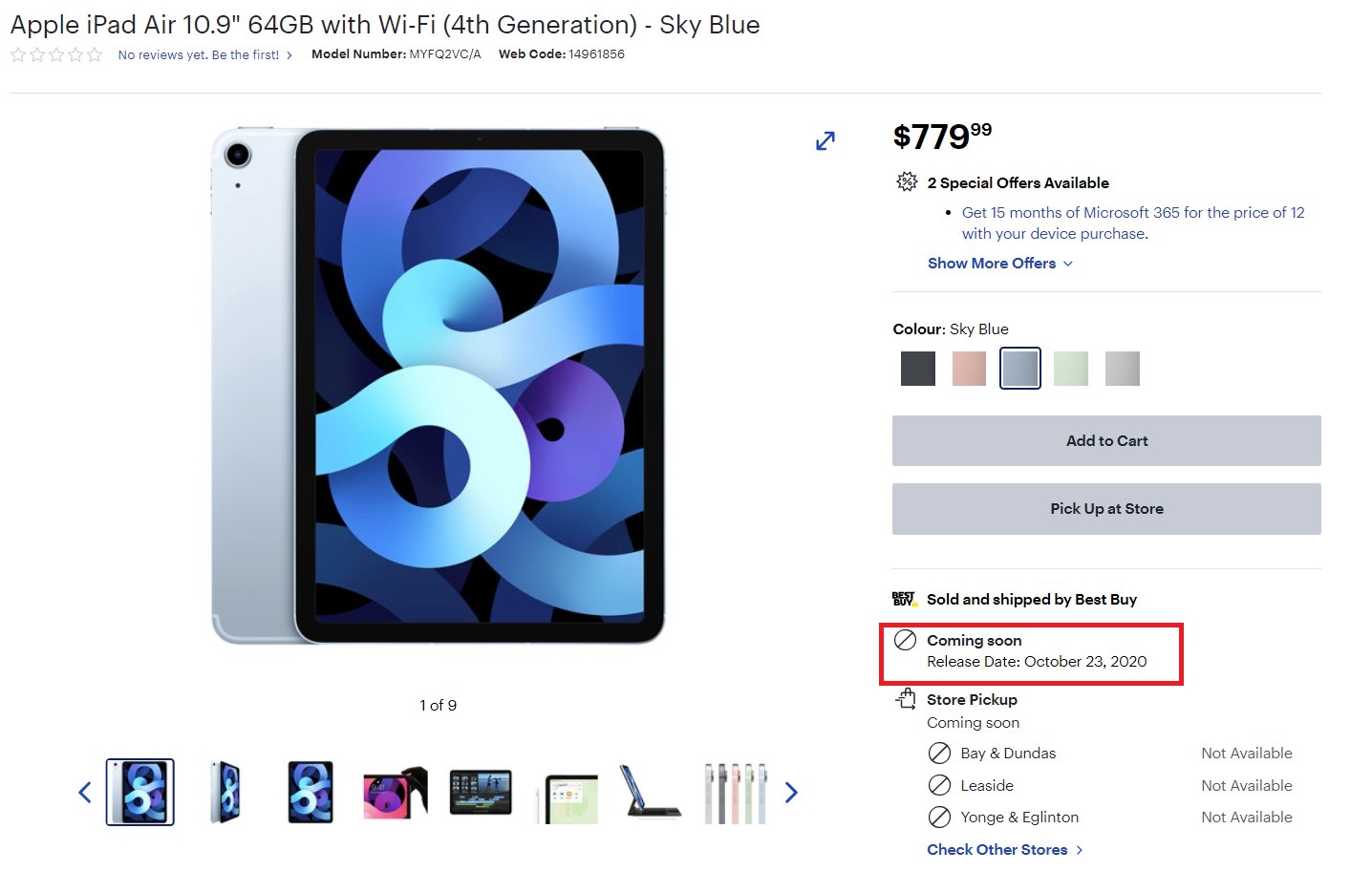Screen dimensions: 1372x871
Task: Click the expand image fullscreen icon
Action: [x=825, y=141]
